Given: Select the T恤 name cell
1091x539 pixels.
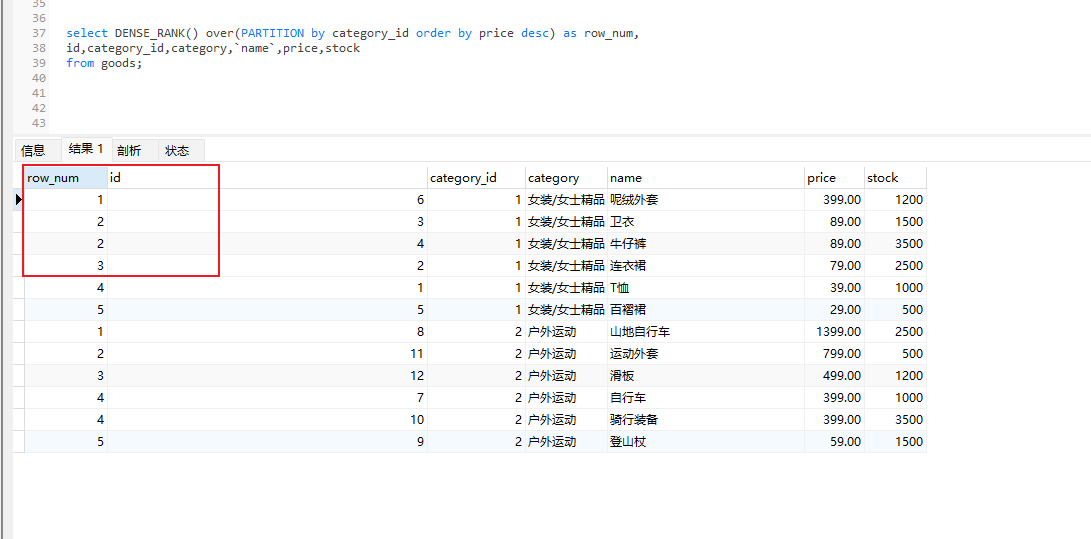Looking at the screenshot, I should tap(706, 287).
